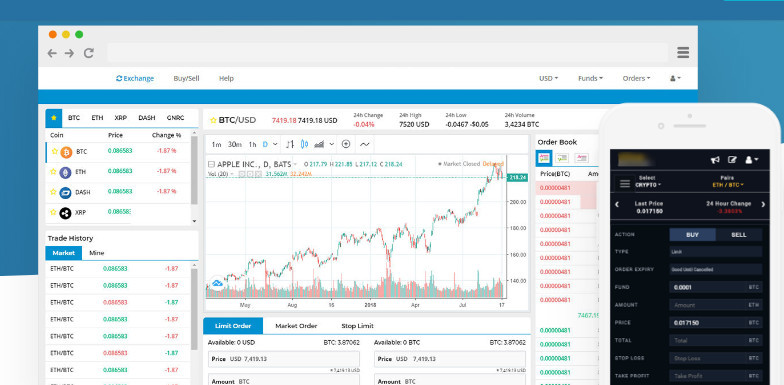Viewport: 784px width, 385px height.
Task: Click the coin list scrollbar down arrow
Action: [x=194, y=221]
